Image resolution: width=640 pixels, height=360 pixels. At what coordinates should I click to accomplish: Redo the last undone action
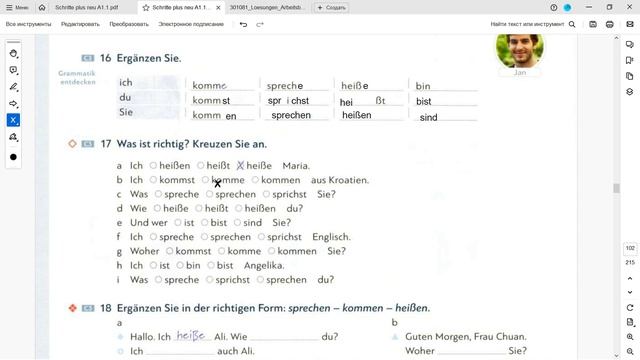pyautogui.click(x=260, y=24)
